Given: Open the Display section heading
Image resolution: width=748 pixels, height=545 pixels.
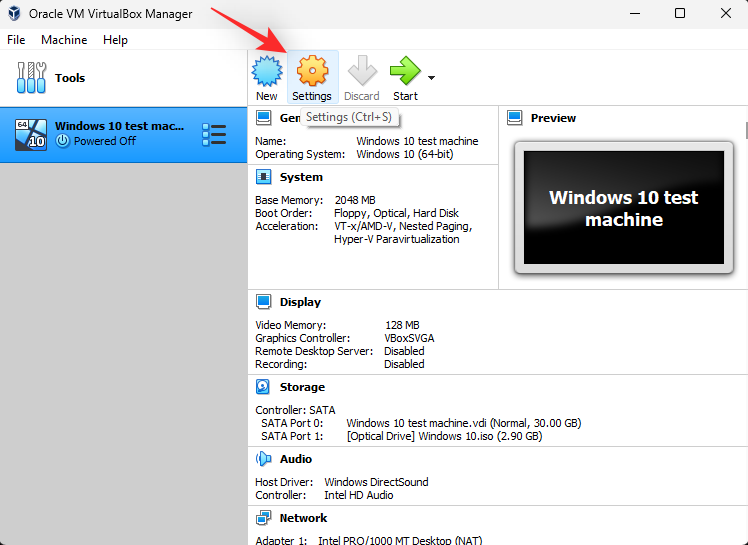Looking at the screenshot, I should tap(300, 302).
